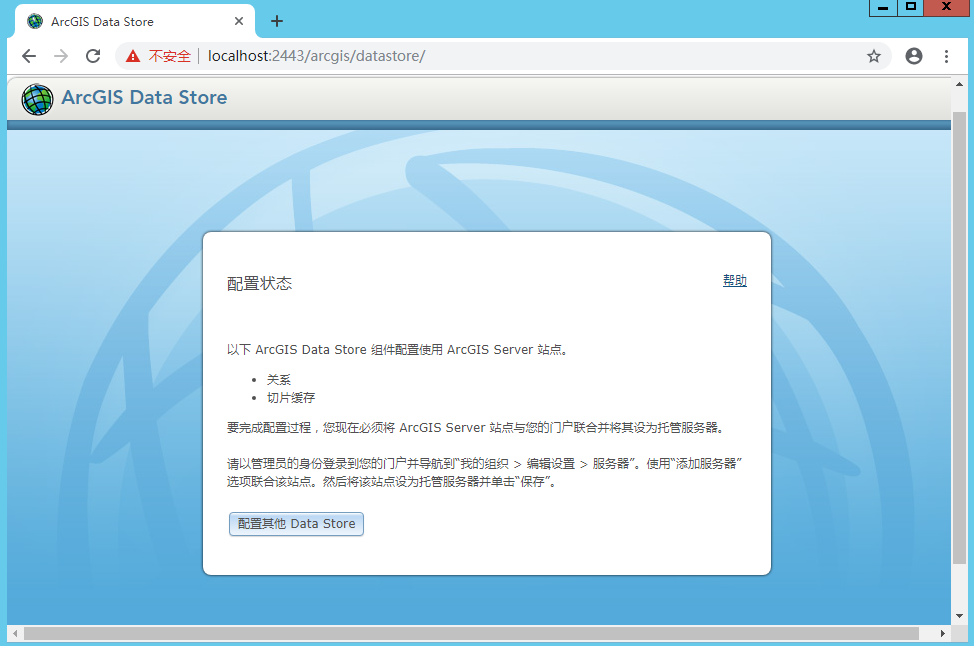Click the ArcGIS Data Store header title

[x=144, y=98]
